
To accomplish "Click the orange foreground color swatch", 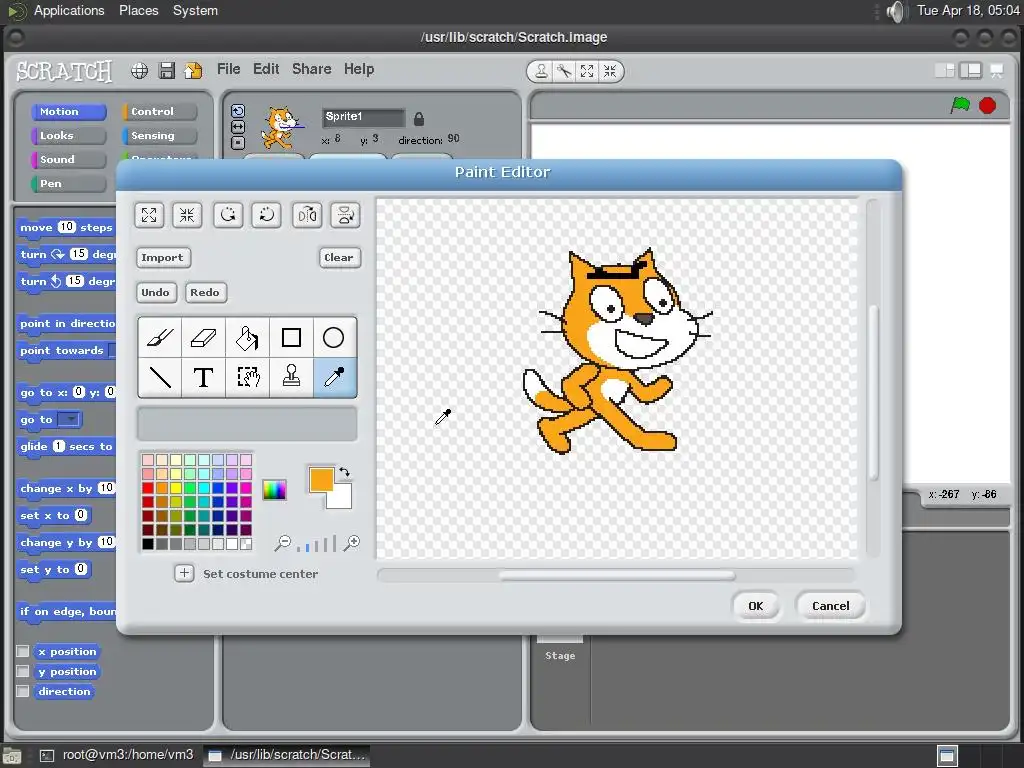I will (x=321, y=479).
